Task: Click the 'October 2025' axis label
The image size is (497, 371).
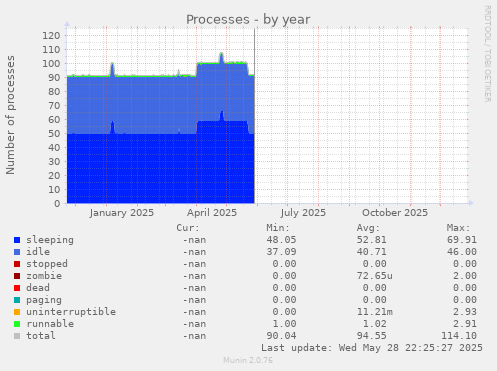Action: 395,213
